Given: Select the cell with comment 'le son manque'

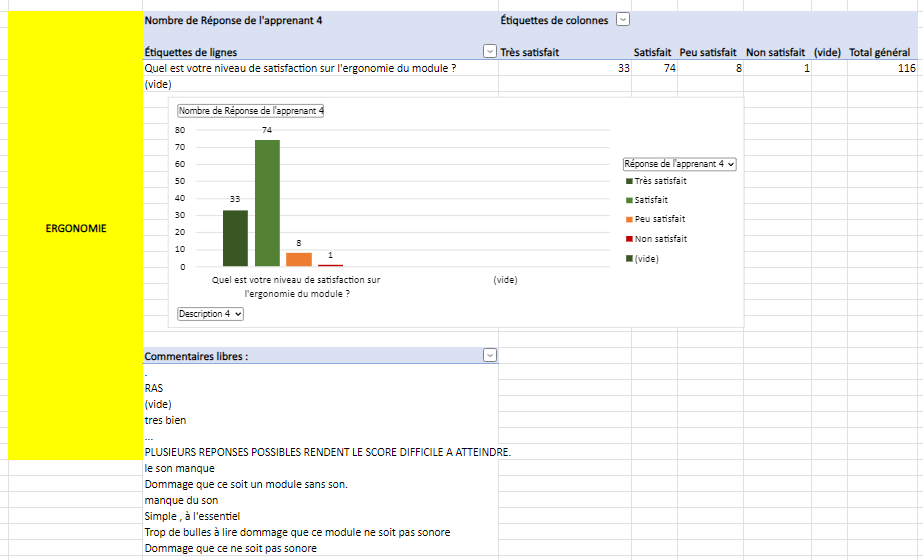Looking at the screenshot, I should click(x=180, y=468).
